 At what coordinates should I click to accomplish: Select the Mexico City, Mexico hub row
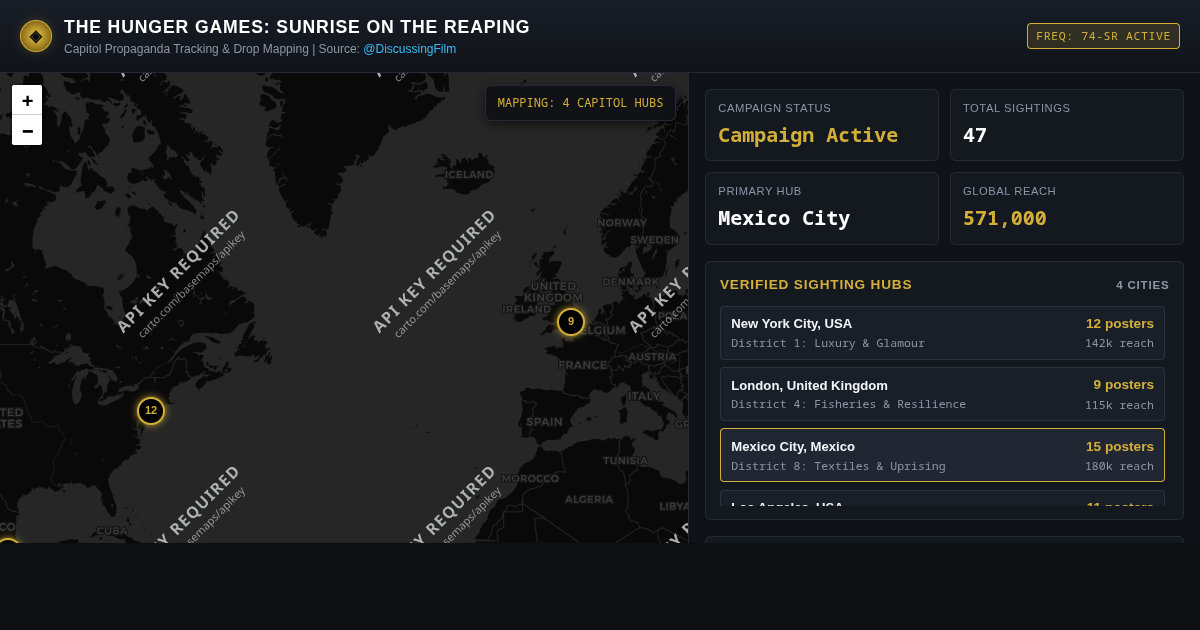(942, 455)
